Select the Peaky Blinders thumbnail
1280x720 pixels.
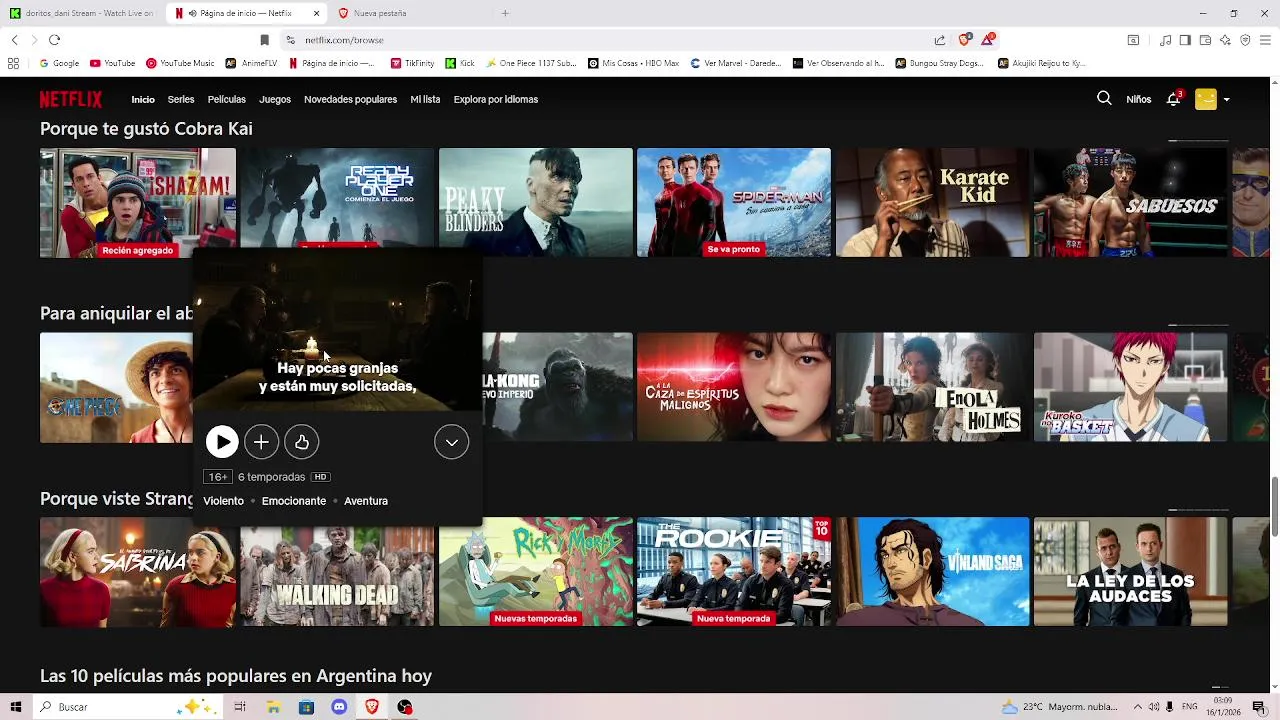coord(536,203)
